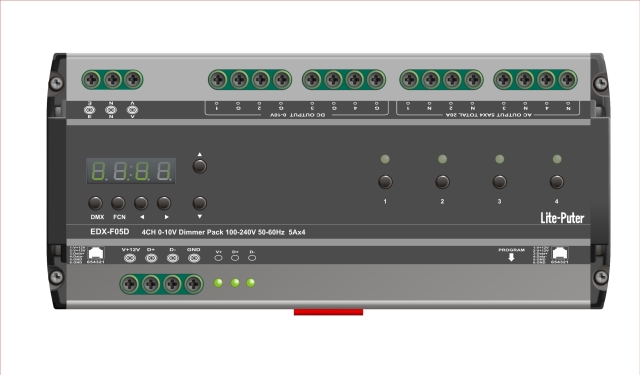Click the FCN function button
The height and width of the screenshot is (375, 640).
point(118,203)
